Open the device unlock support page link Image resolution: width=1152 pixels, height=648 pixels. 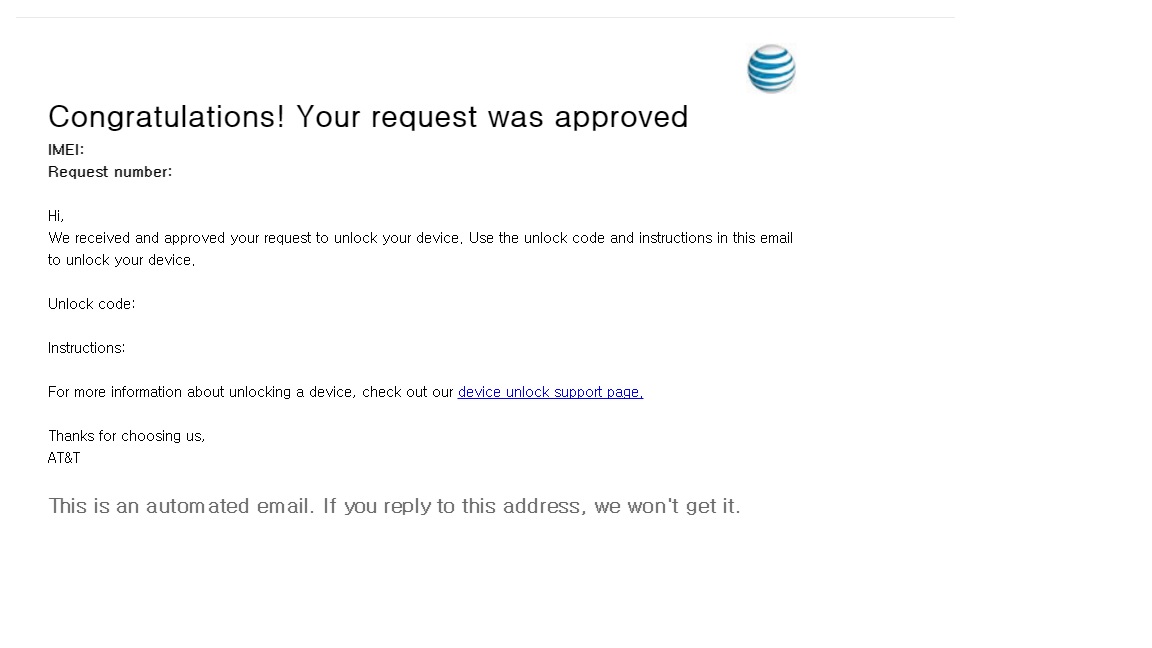point(550,392)
